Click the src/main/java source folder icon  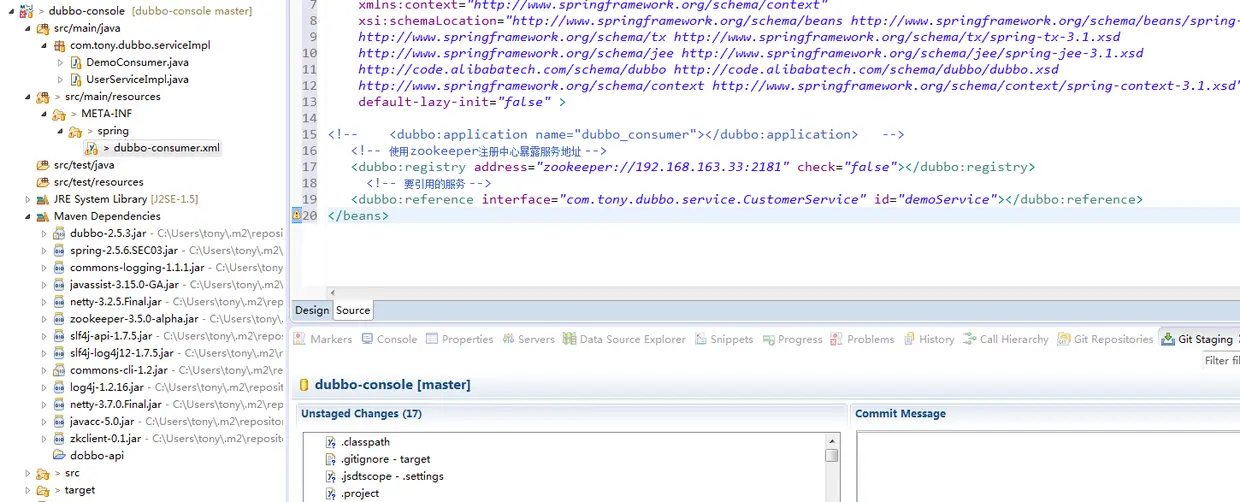coord(43,28)
